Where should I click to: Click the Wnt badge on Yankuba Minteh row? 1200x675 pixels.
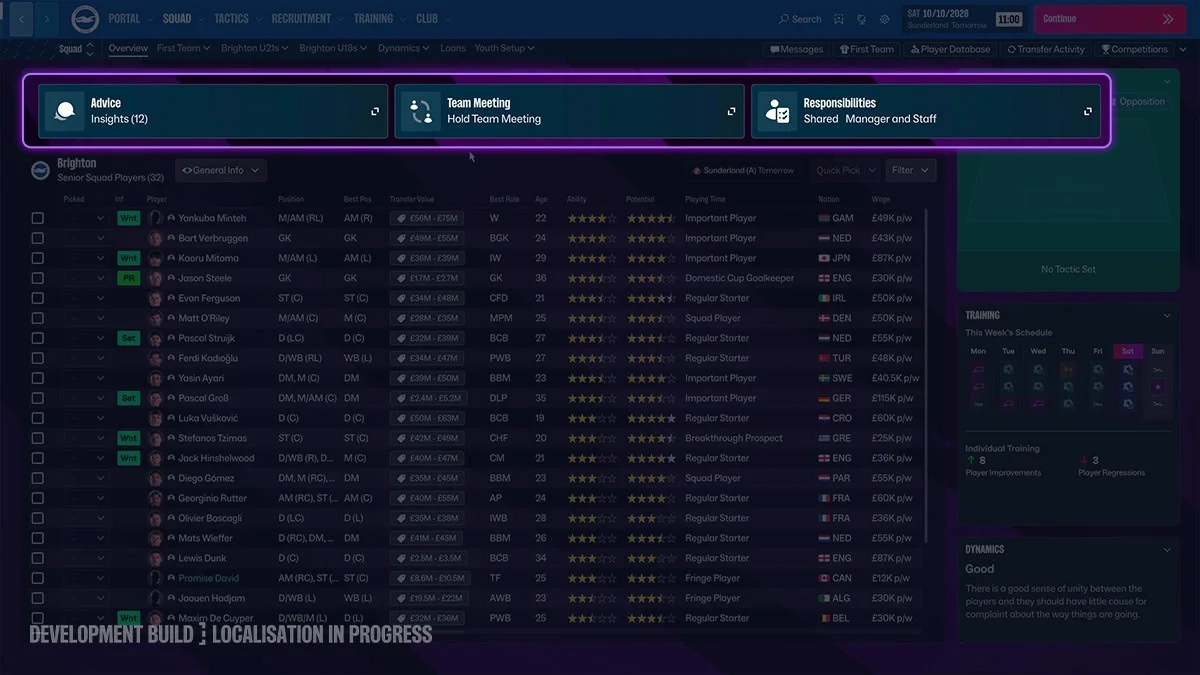tap(128, 218)
